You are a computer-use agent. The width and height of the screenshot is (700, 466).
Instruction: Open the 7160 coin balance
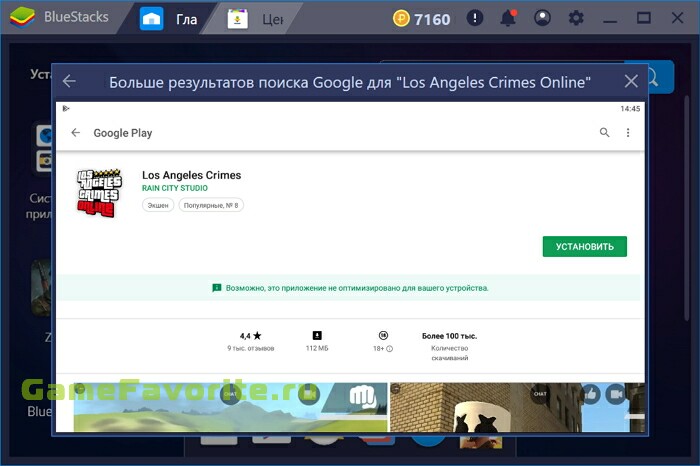(432, 20)
